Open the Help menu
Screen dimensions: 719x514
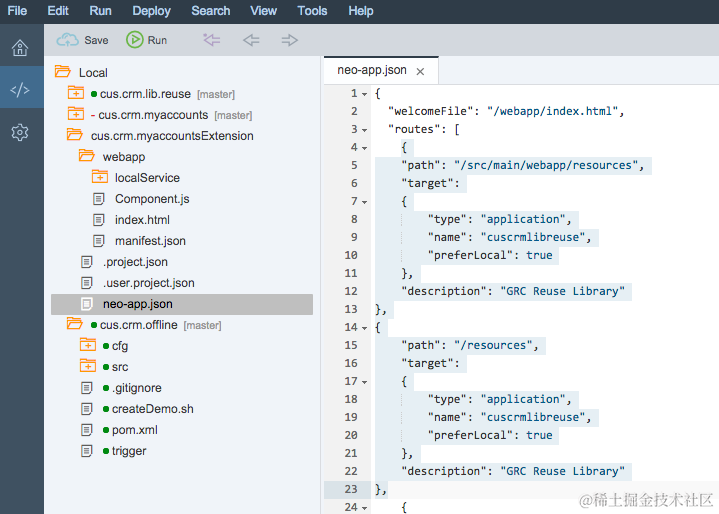click(x=360, y=11)
